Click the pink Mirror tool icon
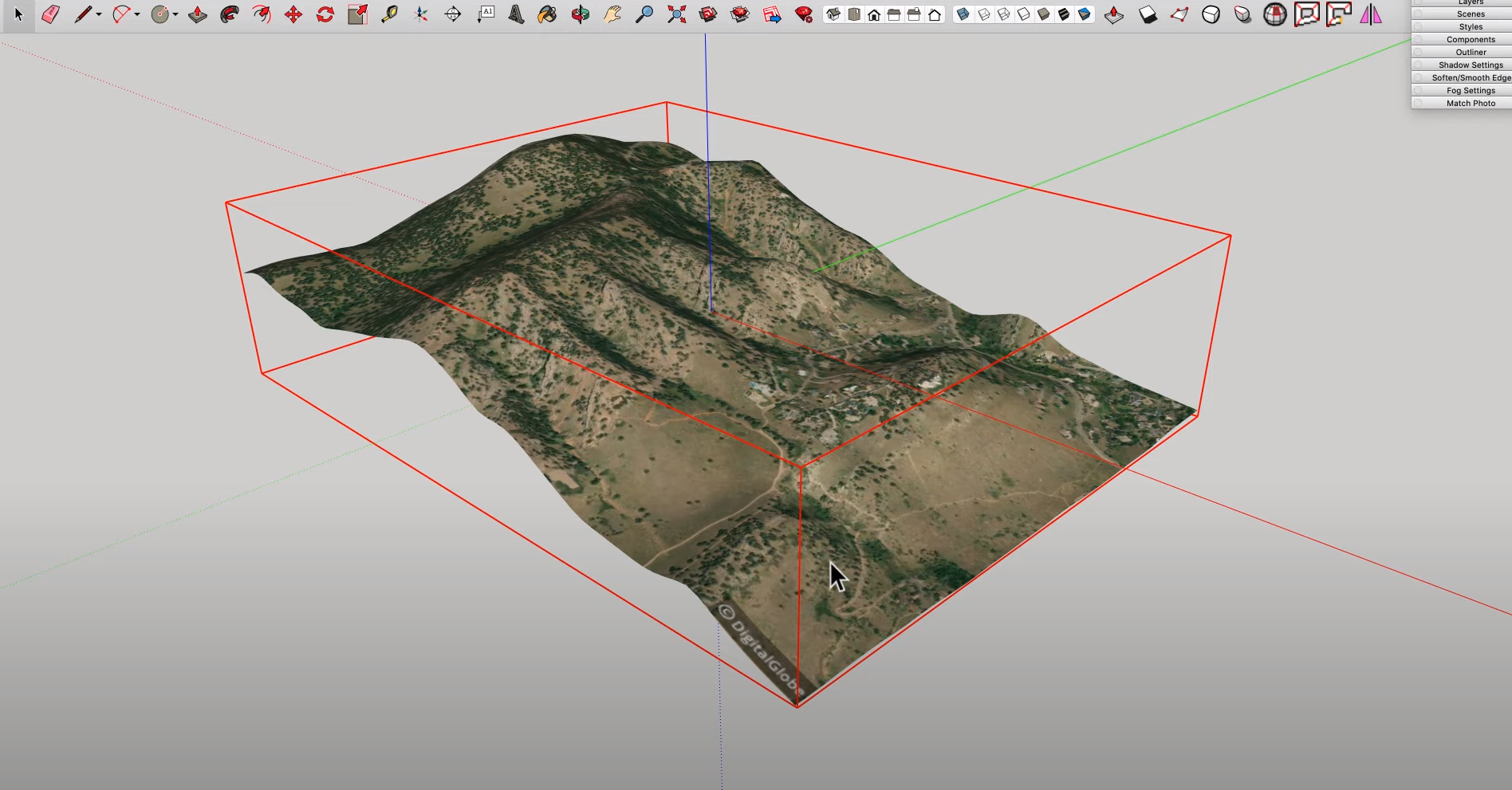1512x790 pixels. [x=1371, y=14]
